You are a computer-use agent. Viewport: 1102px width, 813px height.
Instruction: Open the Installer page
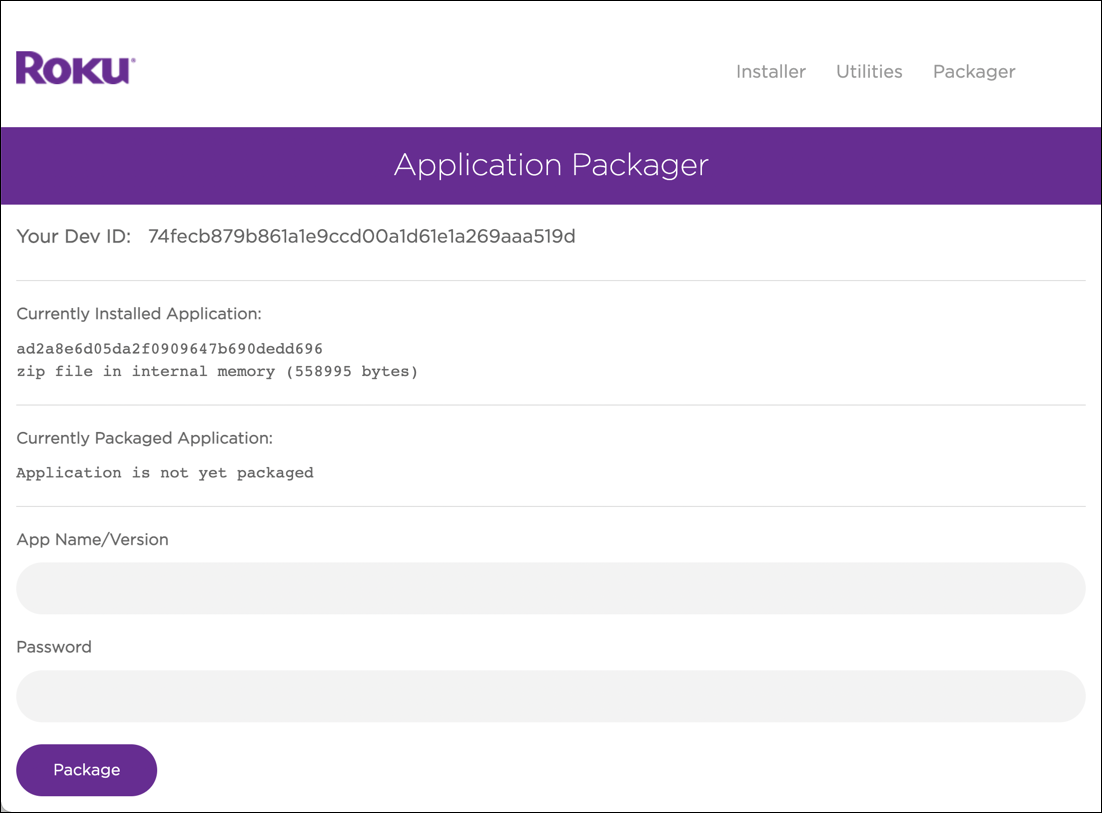[771, 72]
